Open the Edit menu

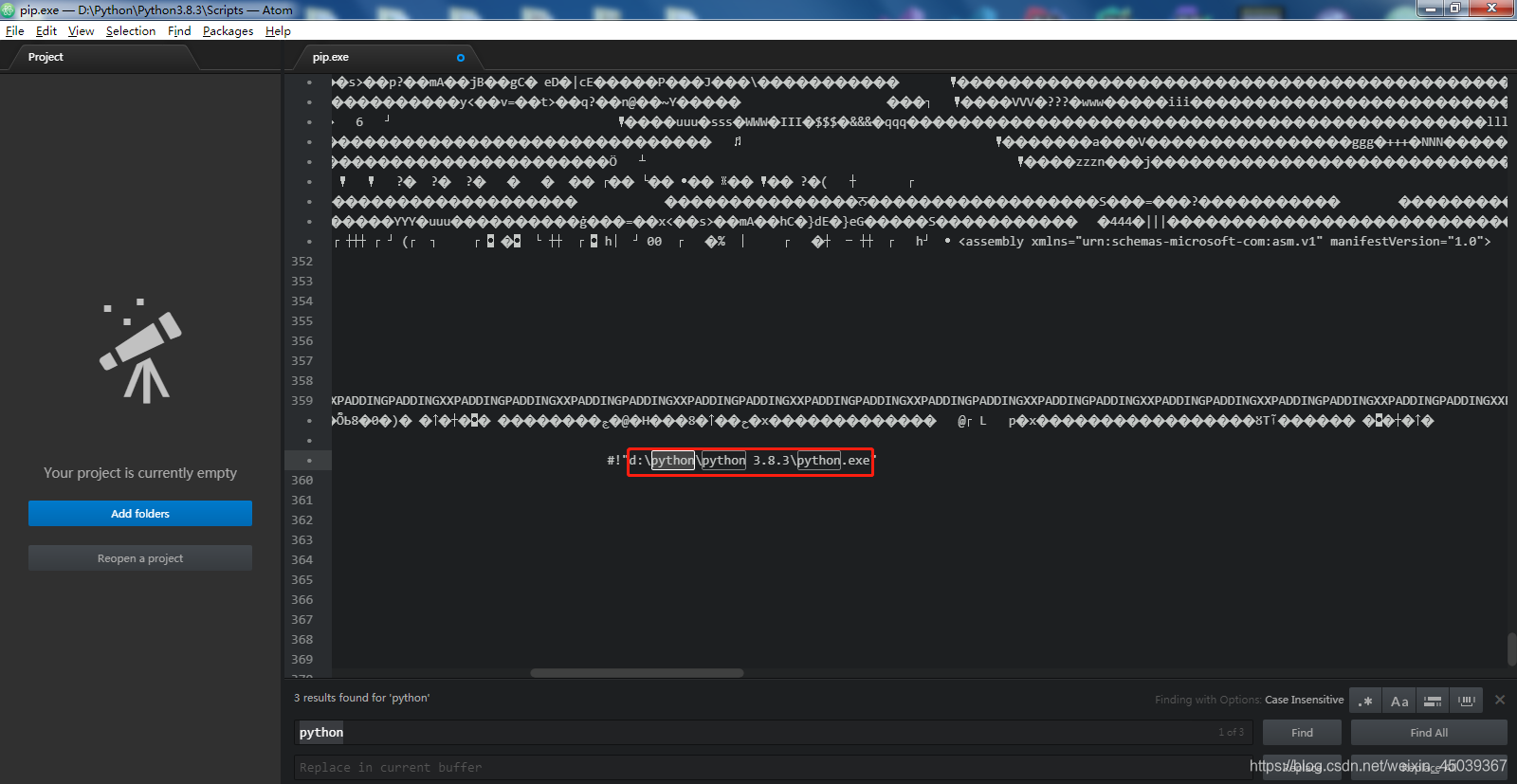click(x=46, y=31)
